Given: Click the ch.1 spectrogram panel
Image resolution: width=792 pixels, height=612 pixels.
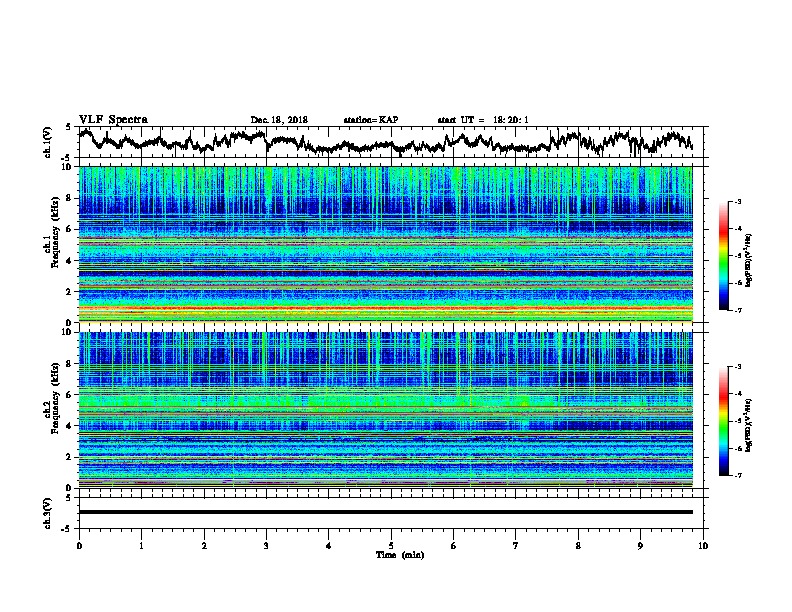Looking at the screenshot, I should pyautogui.click(x=385, y=244).
